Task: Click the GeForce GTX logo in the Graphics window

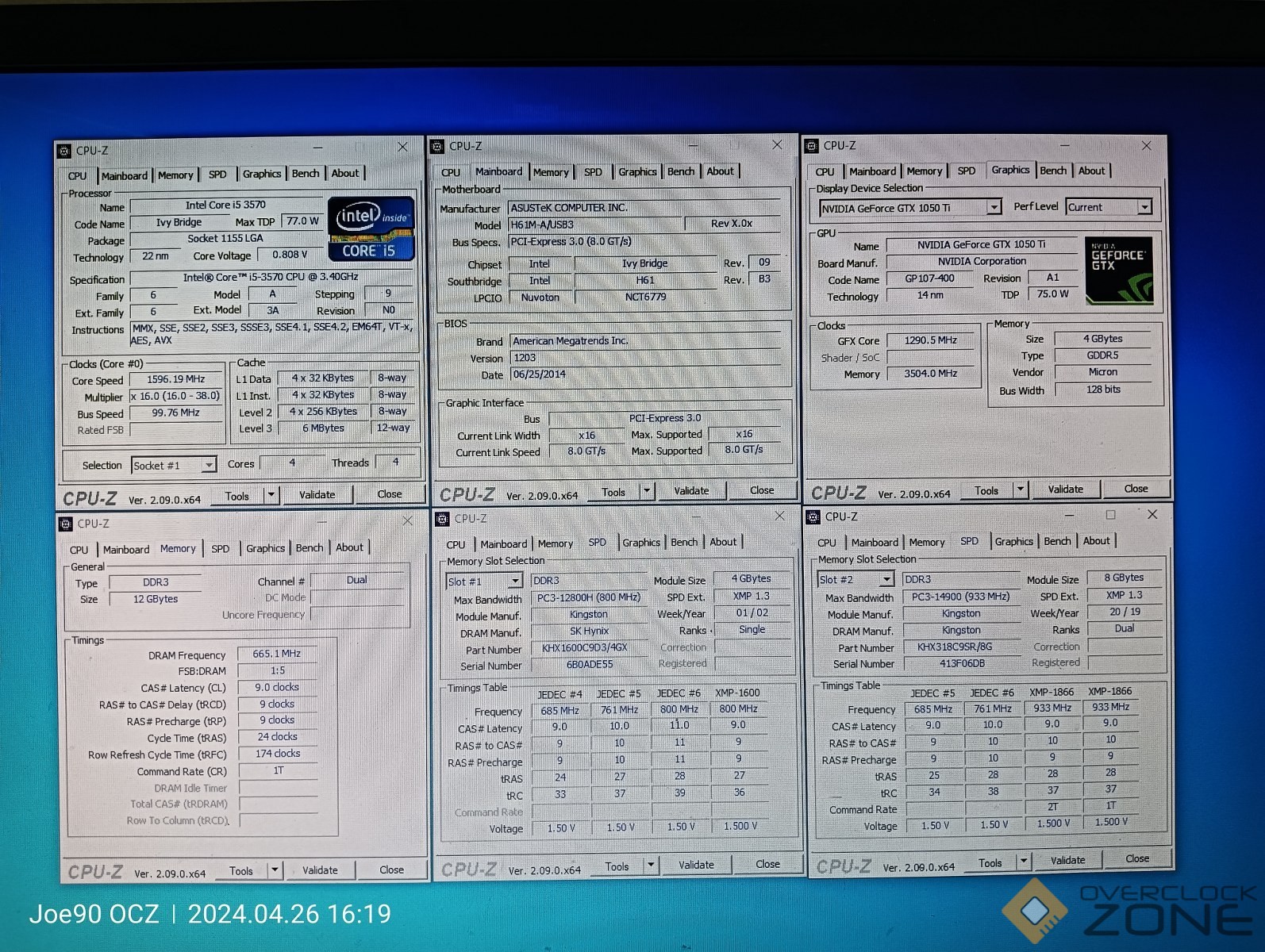Action: pyautogui.click(x=1119, y=271)
